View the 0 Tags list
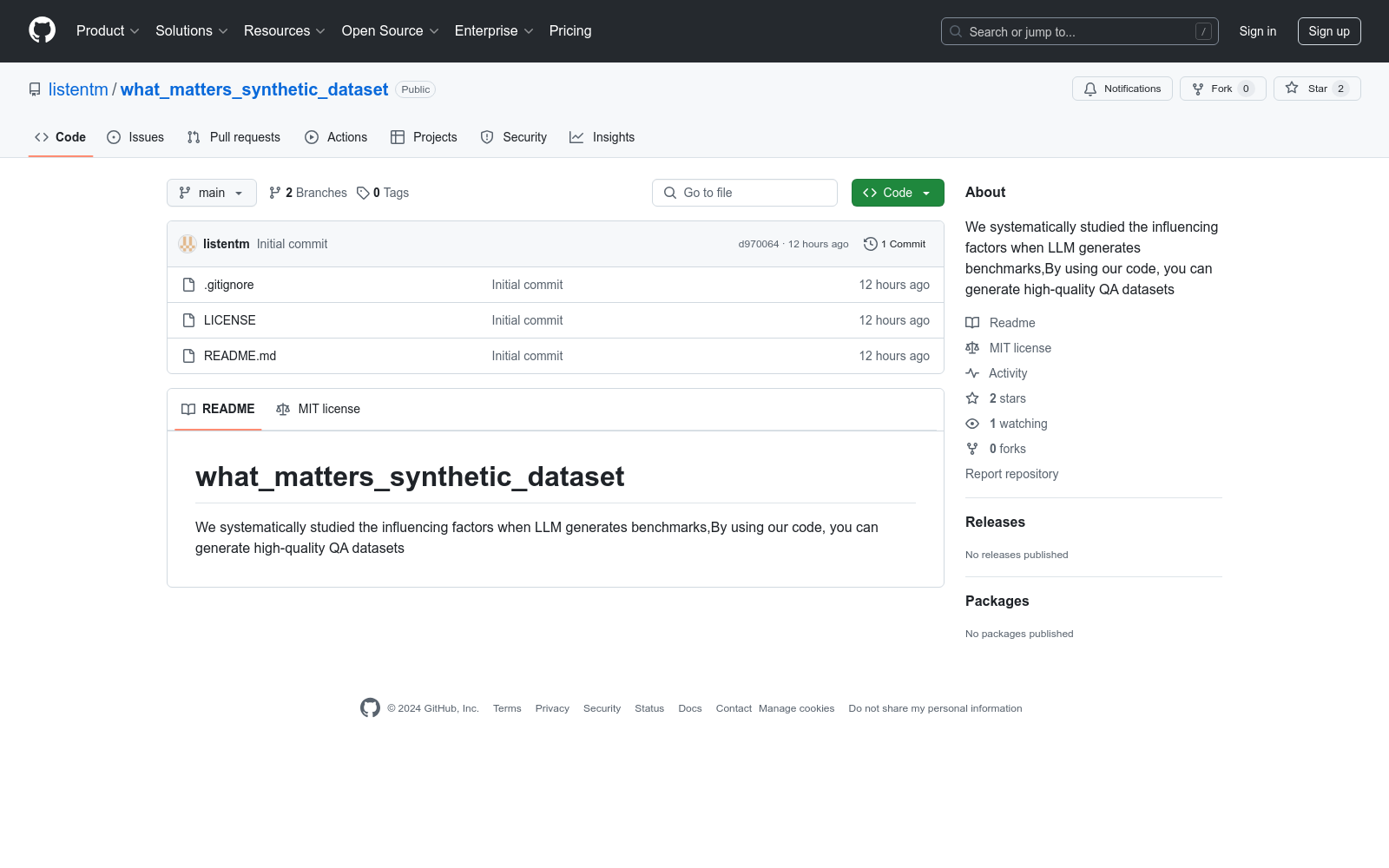 tap(383, 193)
